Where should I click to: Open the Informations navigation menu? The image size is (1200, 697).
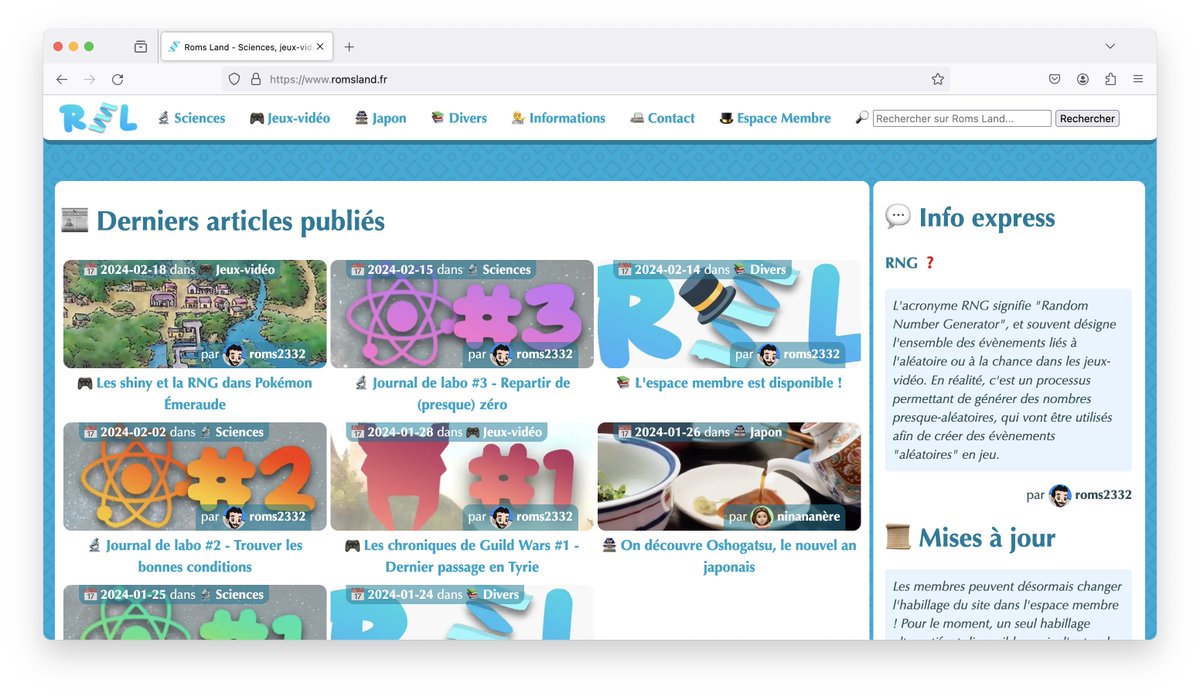click(558, 118)
